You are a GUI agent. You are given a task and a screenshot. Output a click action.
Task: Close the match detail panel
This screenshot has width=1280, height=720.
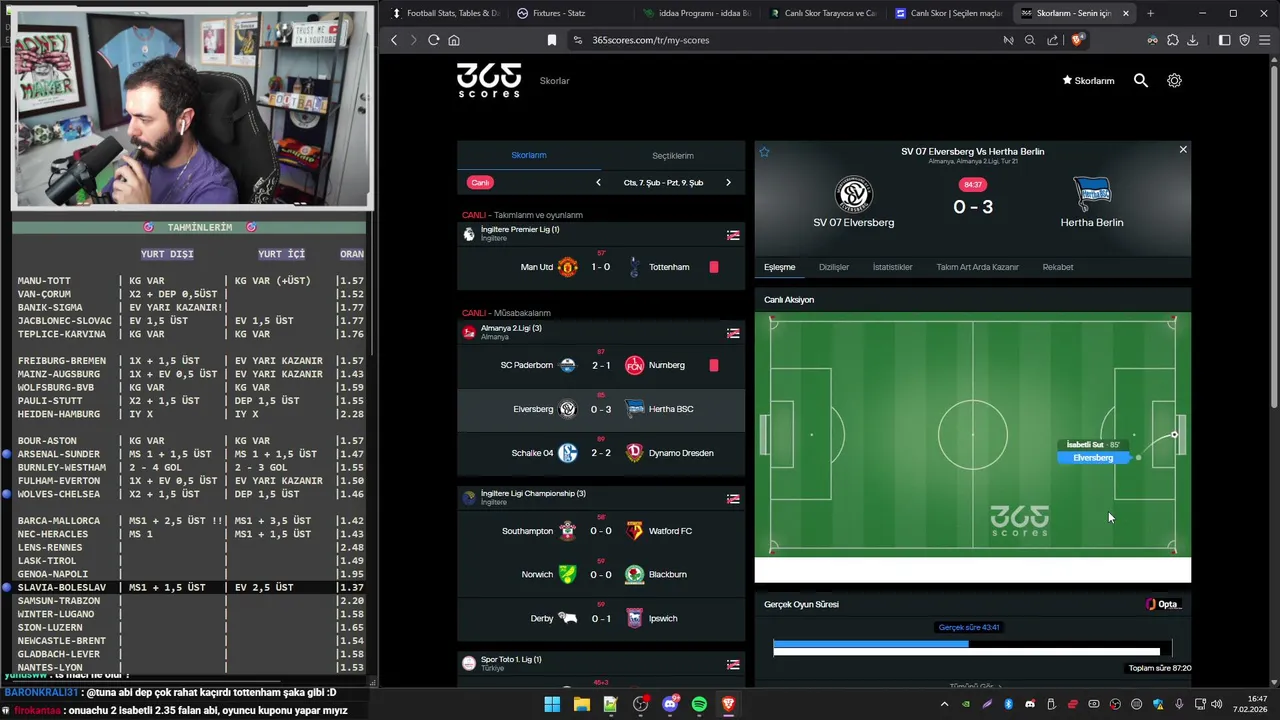(x=1183, y=149)
